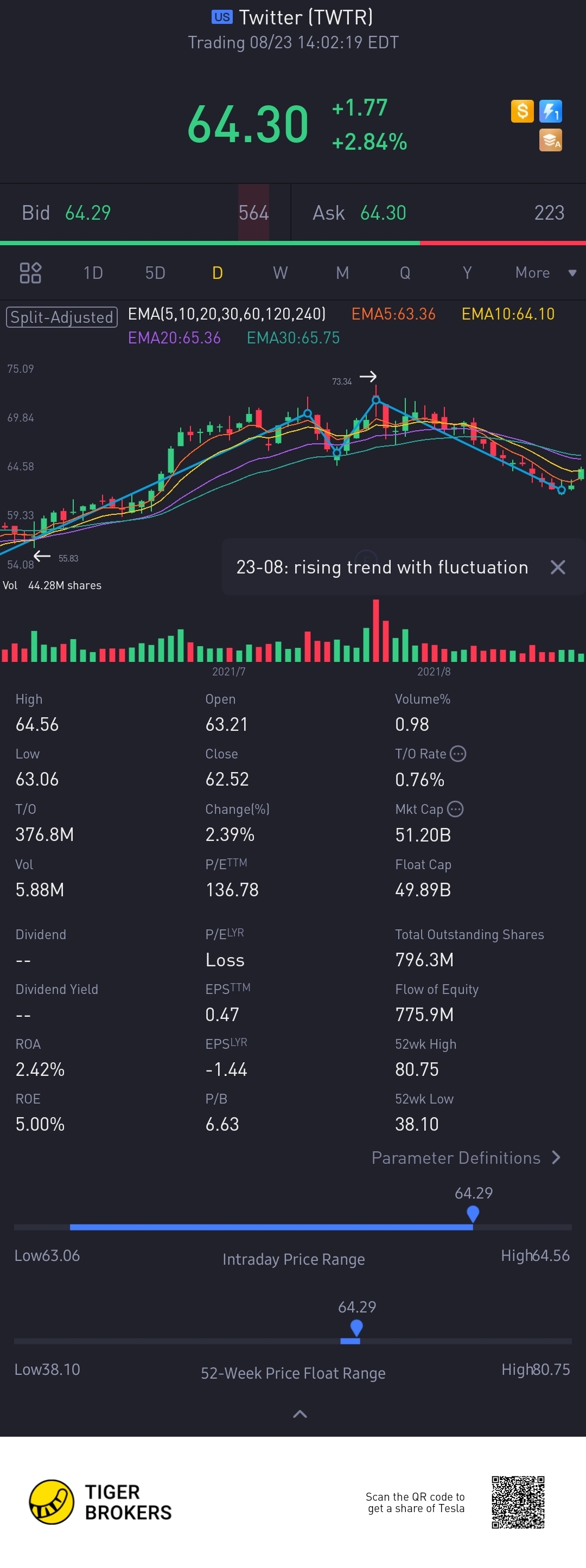Switch to the 5D chart tab
586x1568 pixels.
pos(155,273)
